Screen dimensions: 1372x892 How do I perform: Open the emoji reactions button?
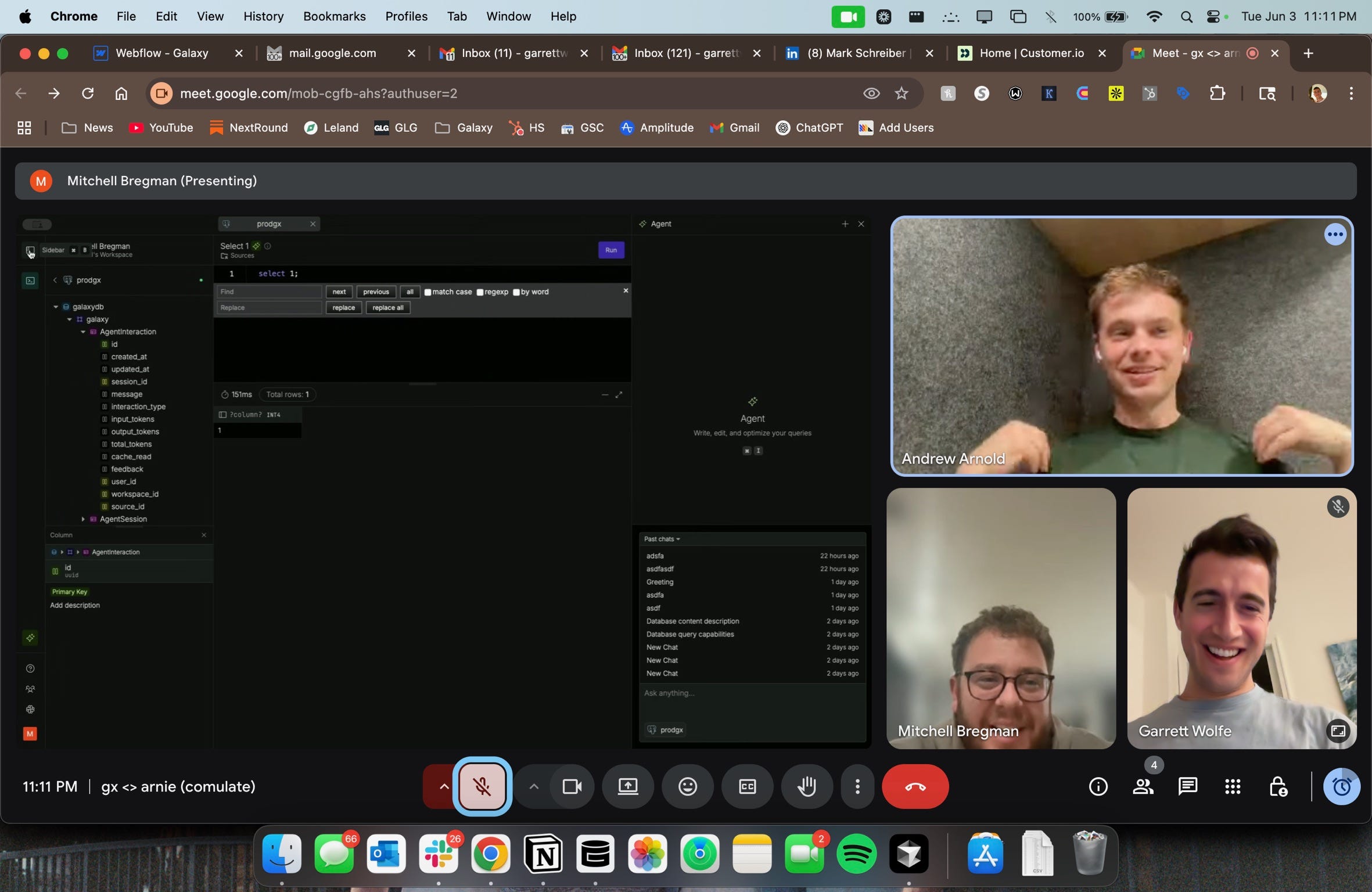pyautogui.click(x=687, y=786)
